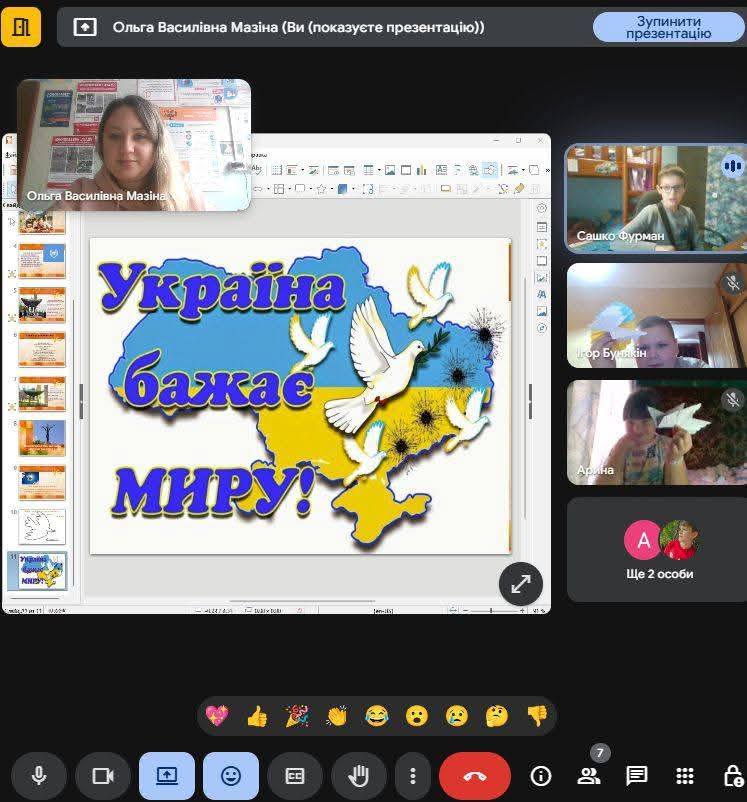The height and width of the screenshot is (802, 747).
Task: Send the clapping hands reaction
Action: coord(337,716)
